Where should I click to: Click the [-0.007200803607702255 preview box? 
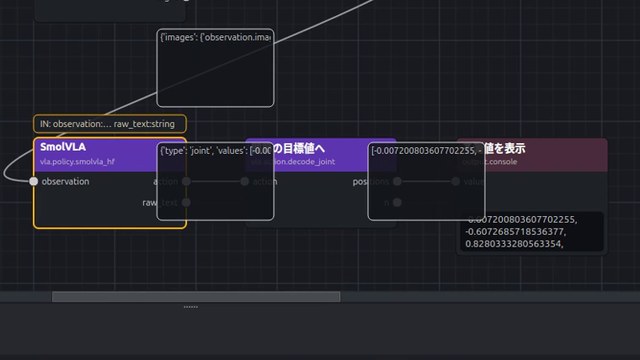[426, 181]
